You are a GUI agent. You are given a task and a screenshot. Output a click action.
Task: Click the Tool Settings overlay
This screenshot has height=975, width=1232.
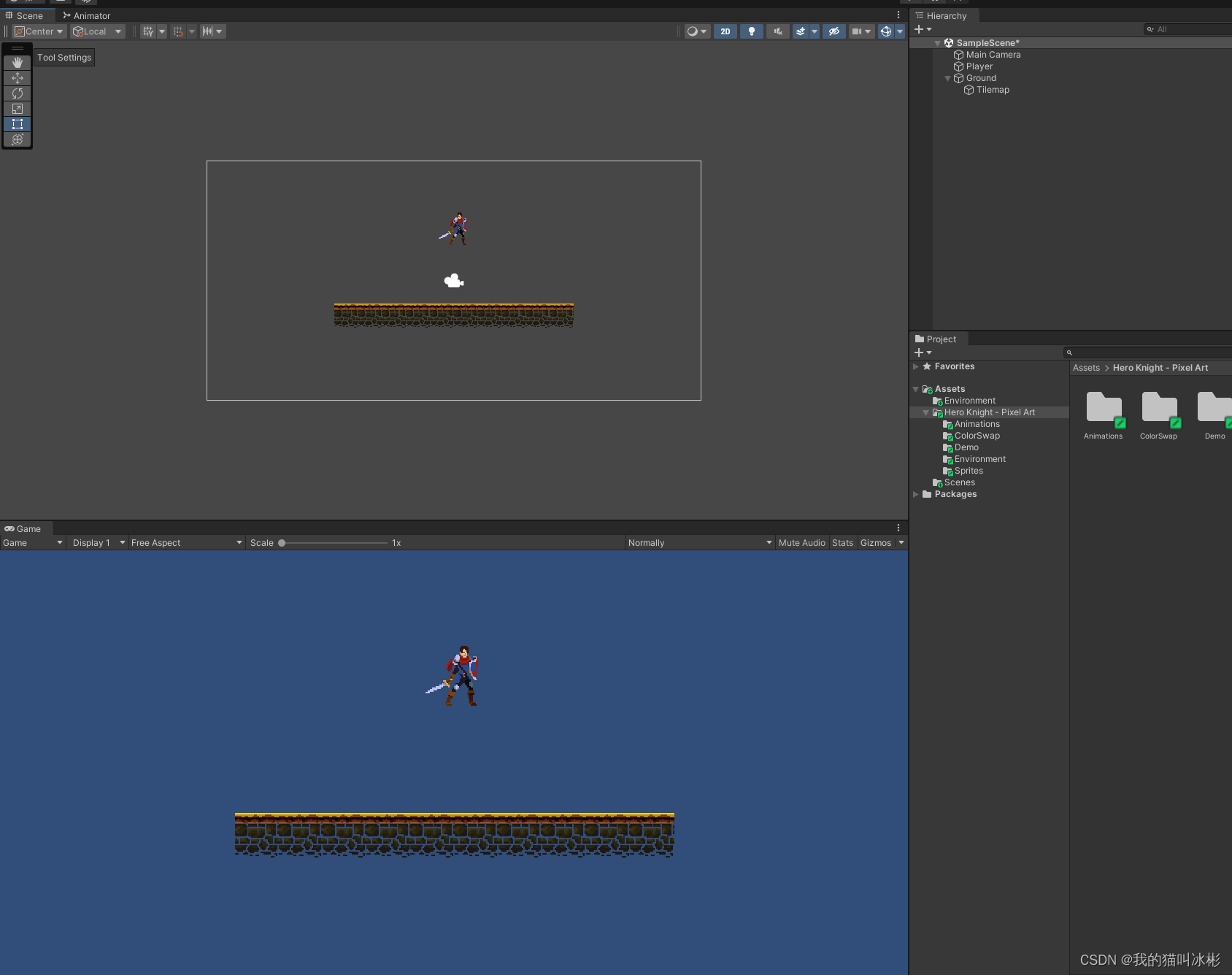click(64, 58)
